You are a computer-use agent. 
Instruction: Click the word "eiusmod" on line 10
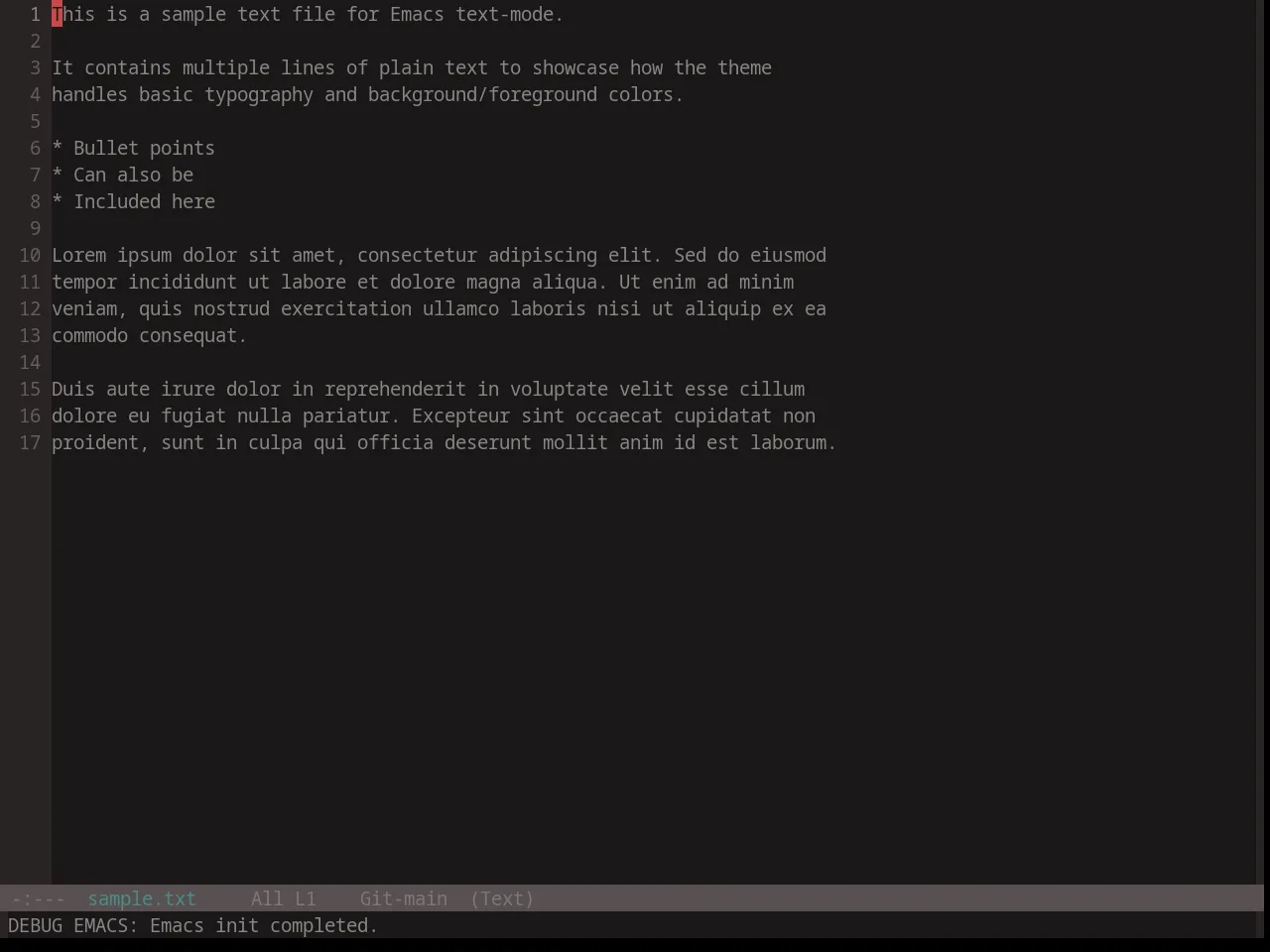pyautogui.click(x=789, y=256)
